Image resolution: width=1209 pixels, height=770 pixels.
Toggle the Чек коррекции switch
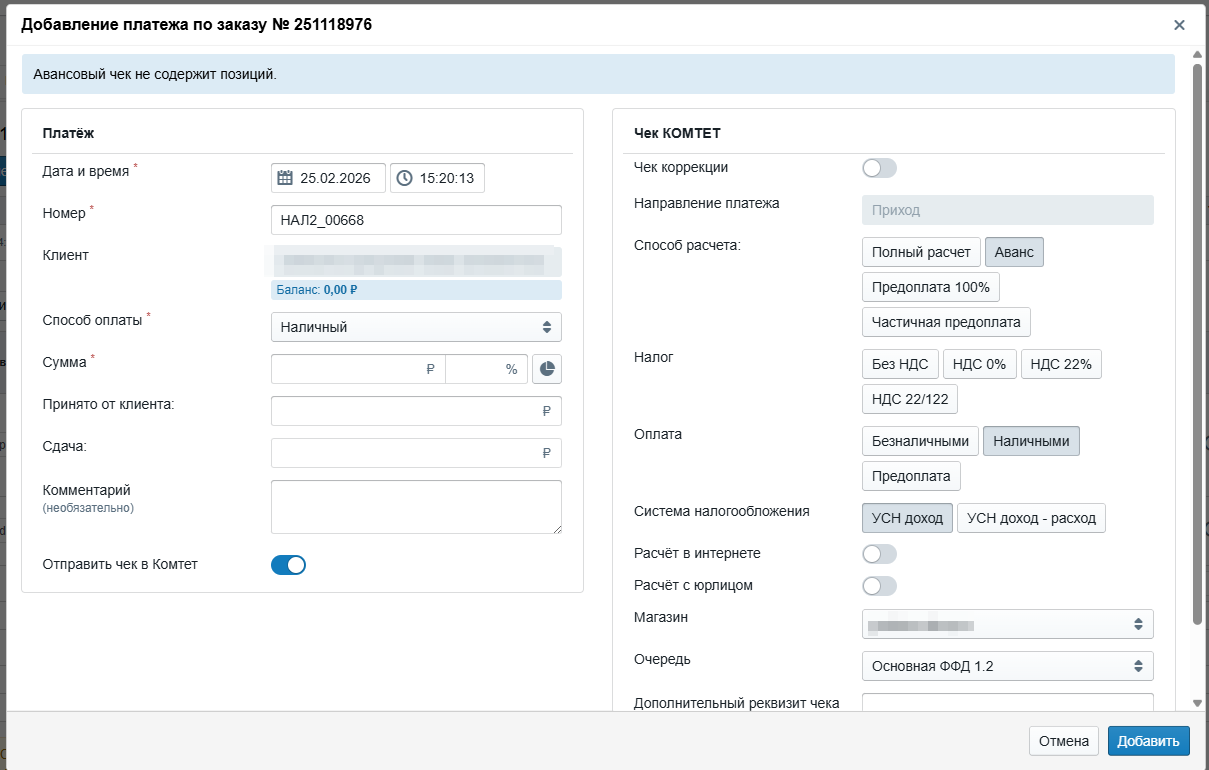click(880, 168)
